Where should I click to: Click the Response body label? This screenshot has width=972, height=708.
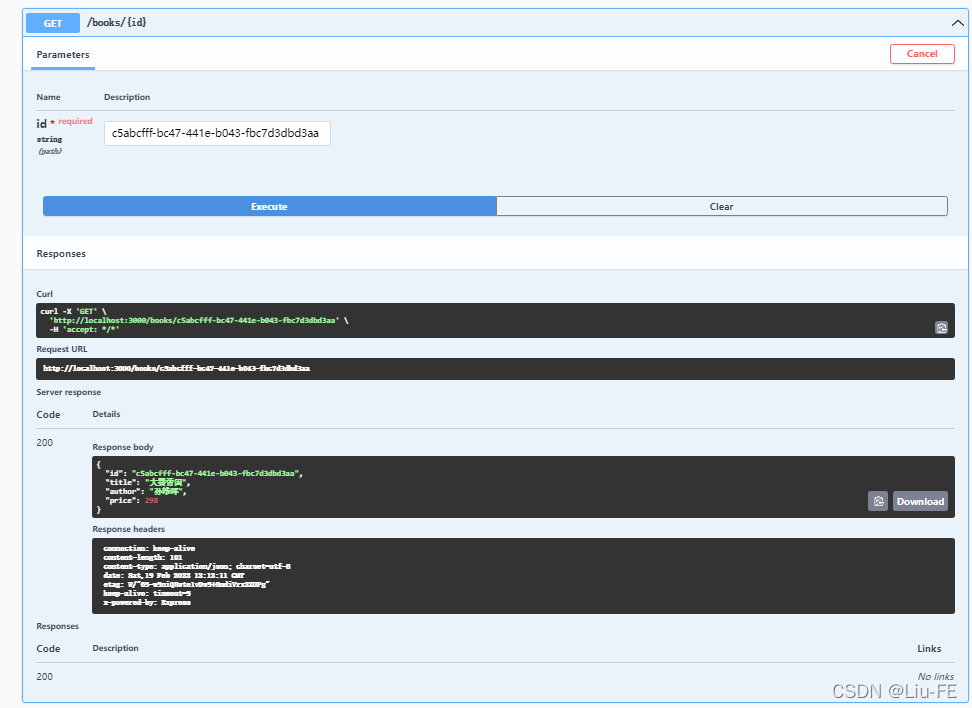click(x=123, y=447)
